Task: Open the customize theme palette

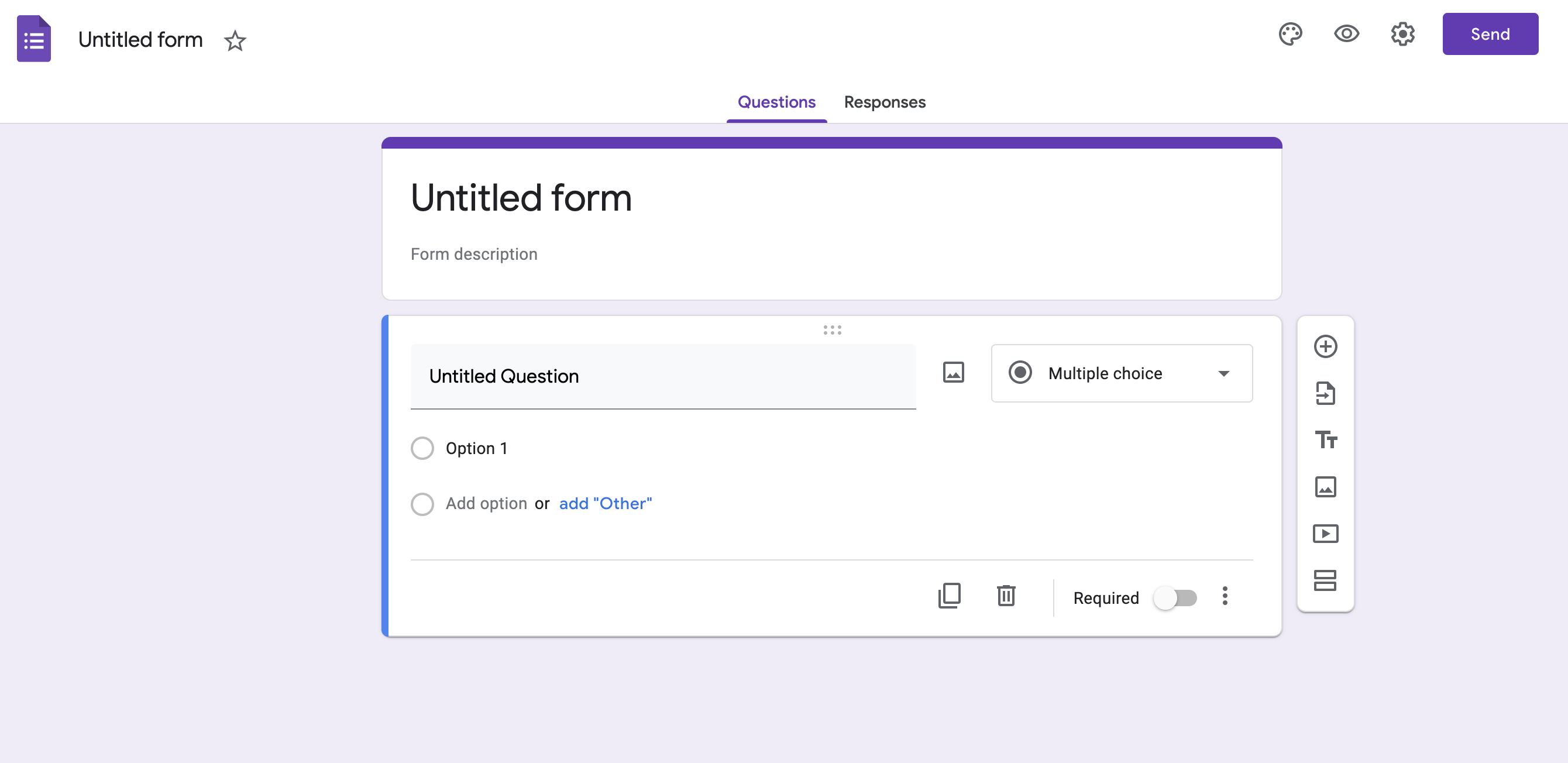Action: point(1290,34)
